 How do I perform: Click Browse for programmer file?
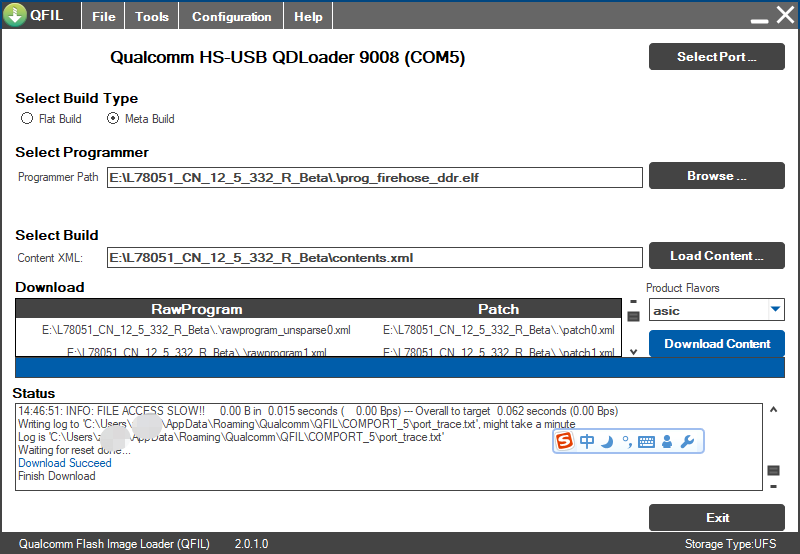tap(716, 175)
